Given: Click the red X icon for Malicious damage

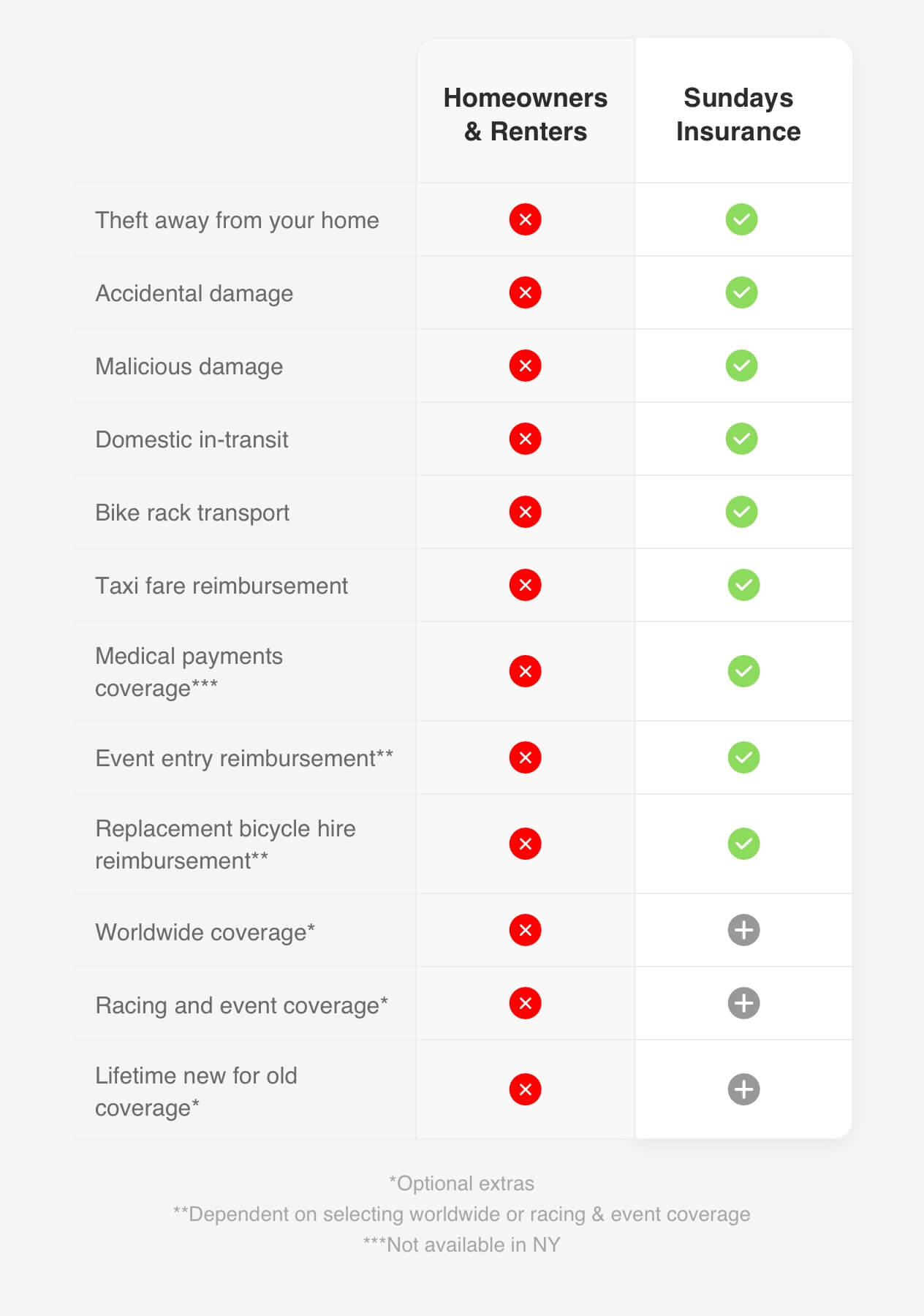Looking at the screenshot, I should coord(525,366).
